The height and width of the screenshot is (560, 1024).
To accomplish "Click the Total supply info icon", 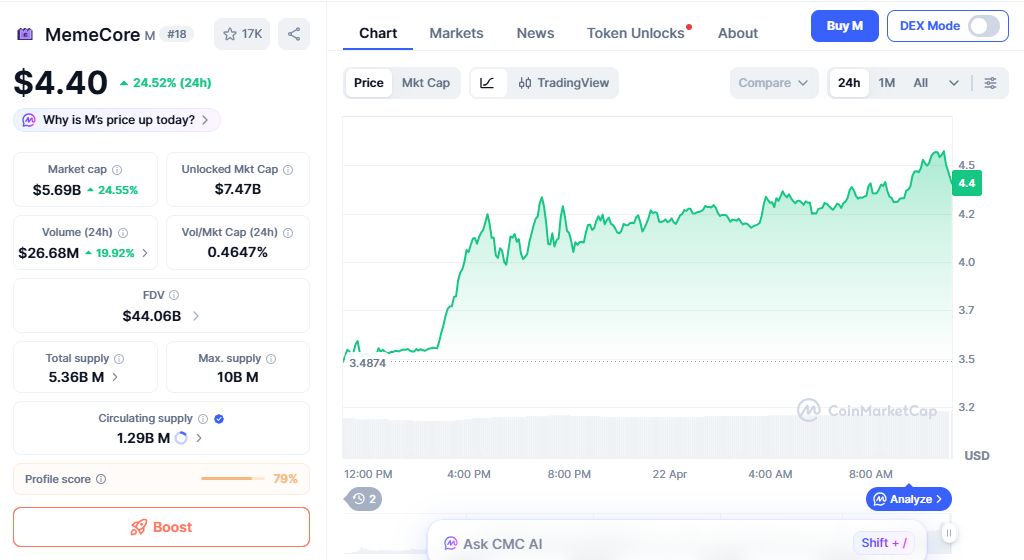I will pyautogui.click(x=119, y=358).
